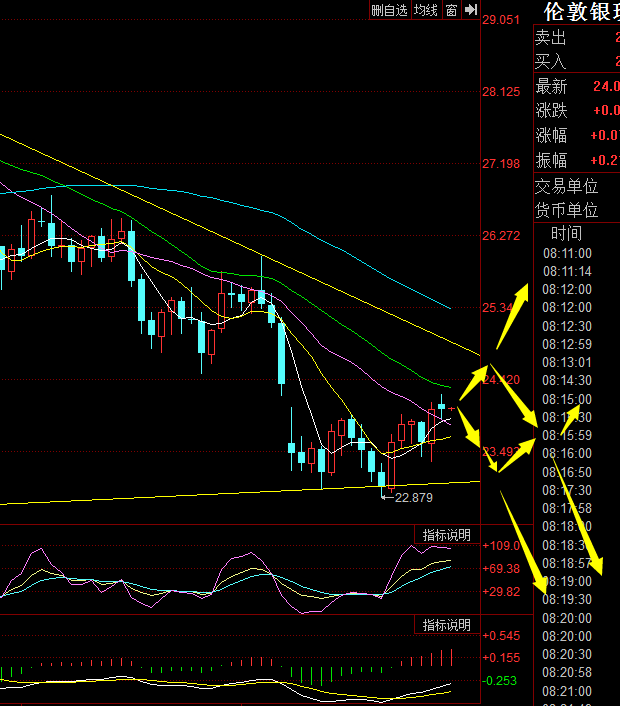Click the 22.879 low price marker

click(x=414, y=497)
